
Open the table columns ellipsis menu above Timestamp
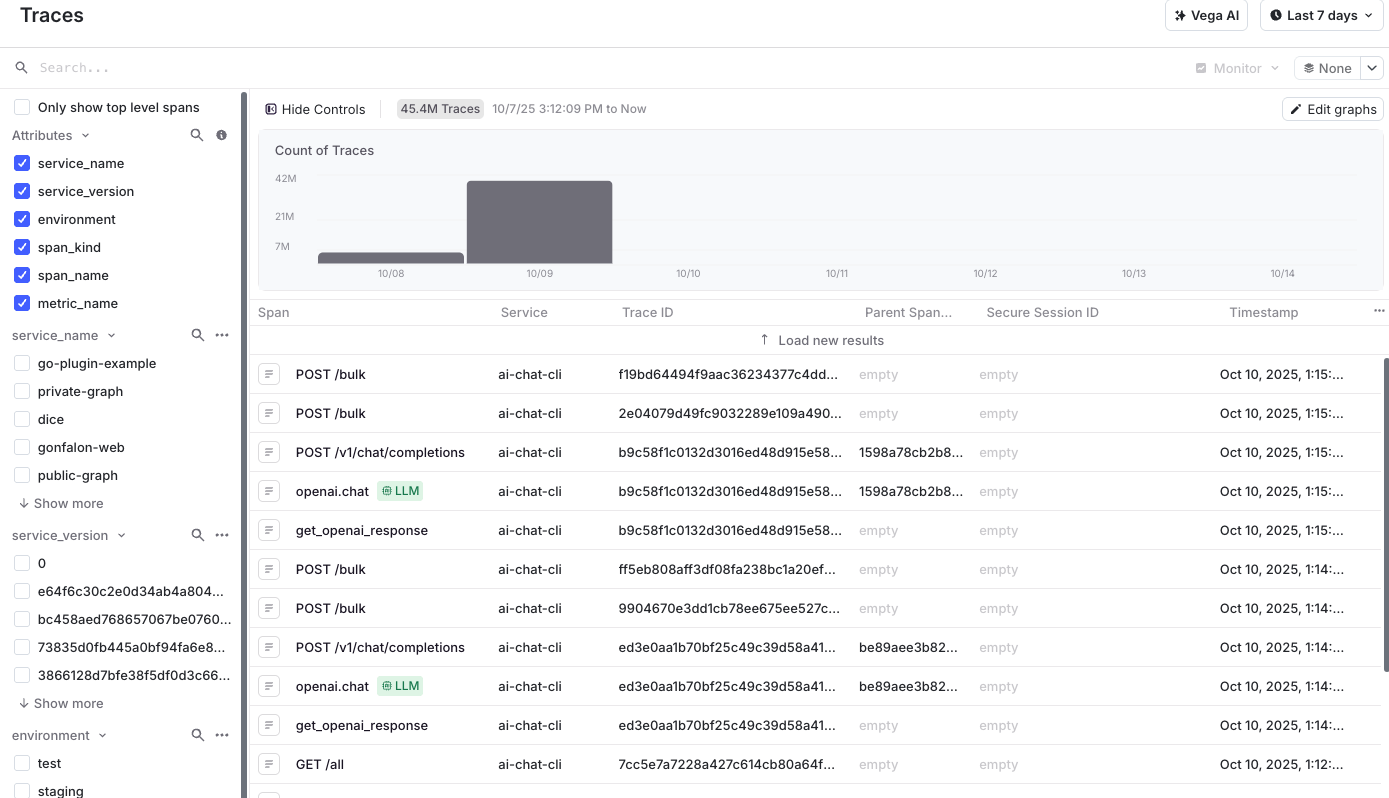[x=1379, y=311]
